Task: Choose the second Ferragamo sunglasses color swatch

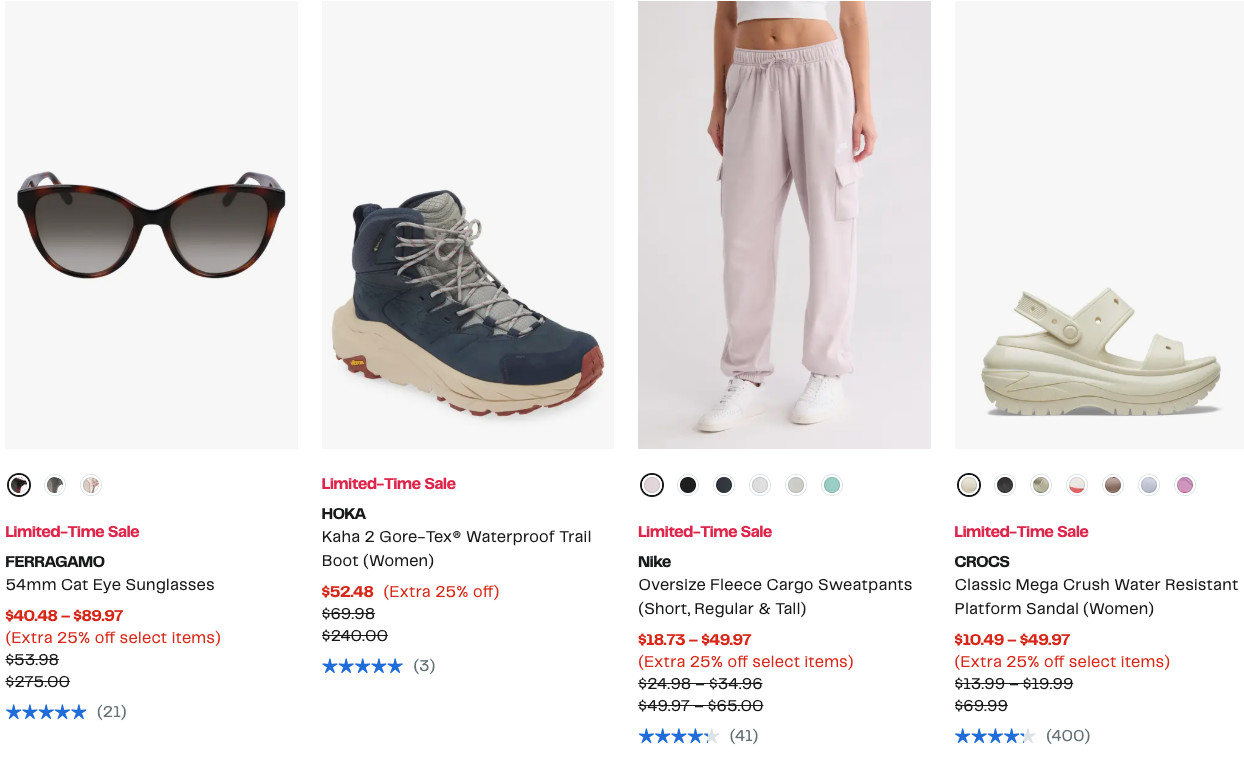Action: 55,485
